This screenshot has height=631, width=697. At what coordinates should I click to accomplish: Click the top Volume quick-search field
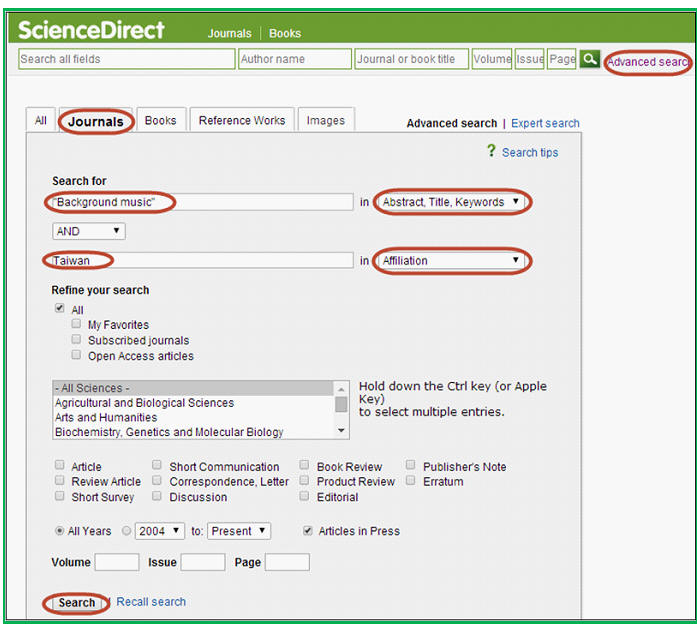tap(492, 59)
